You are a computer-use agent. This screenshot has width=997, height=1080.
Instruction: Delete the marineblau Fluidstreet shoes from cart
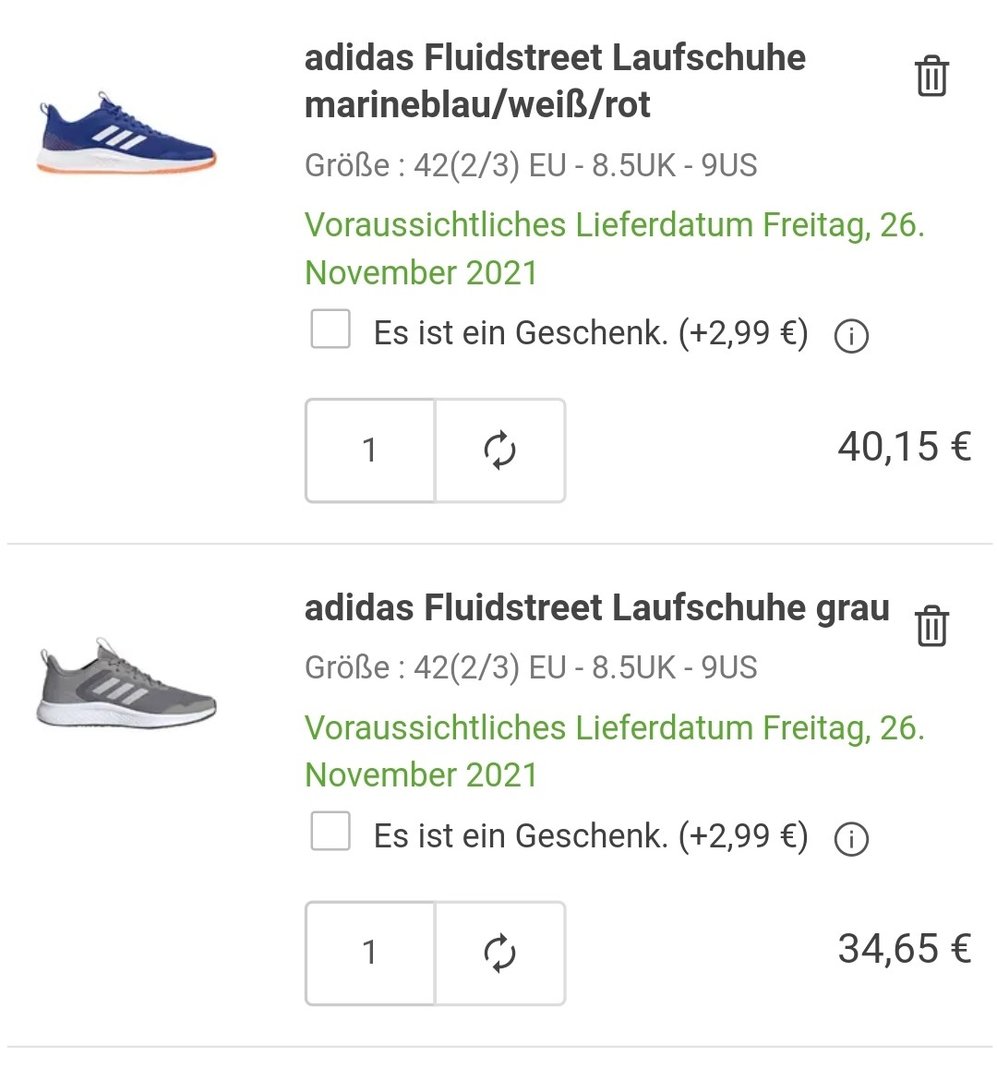click(x=932, y=76)
